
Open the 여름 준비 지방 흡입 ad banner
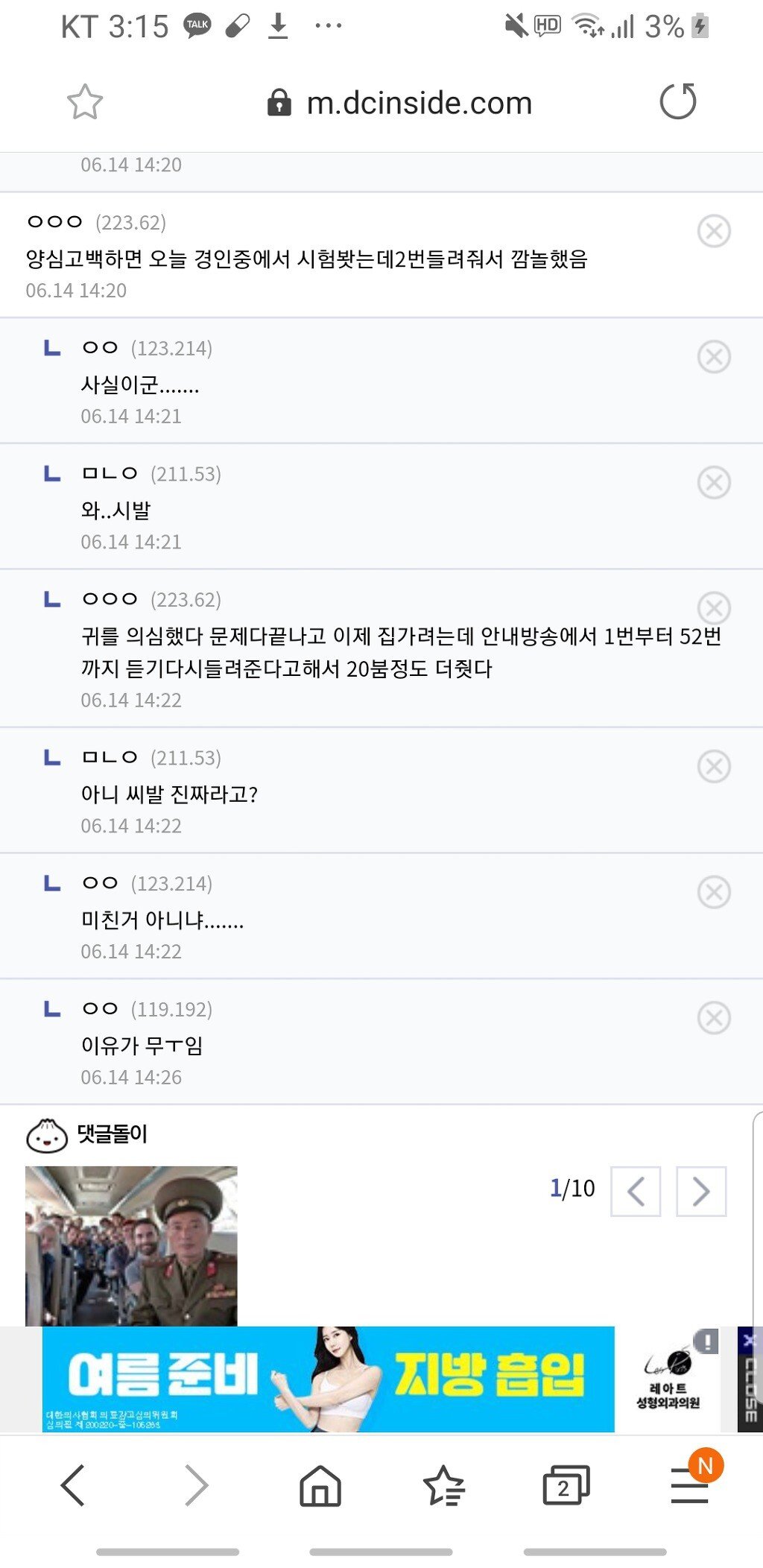(329, 1379)
